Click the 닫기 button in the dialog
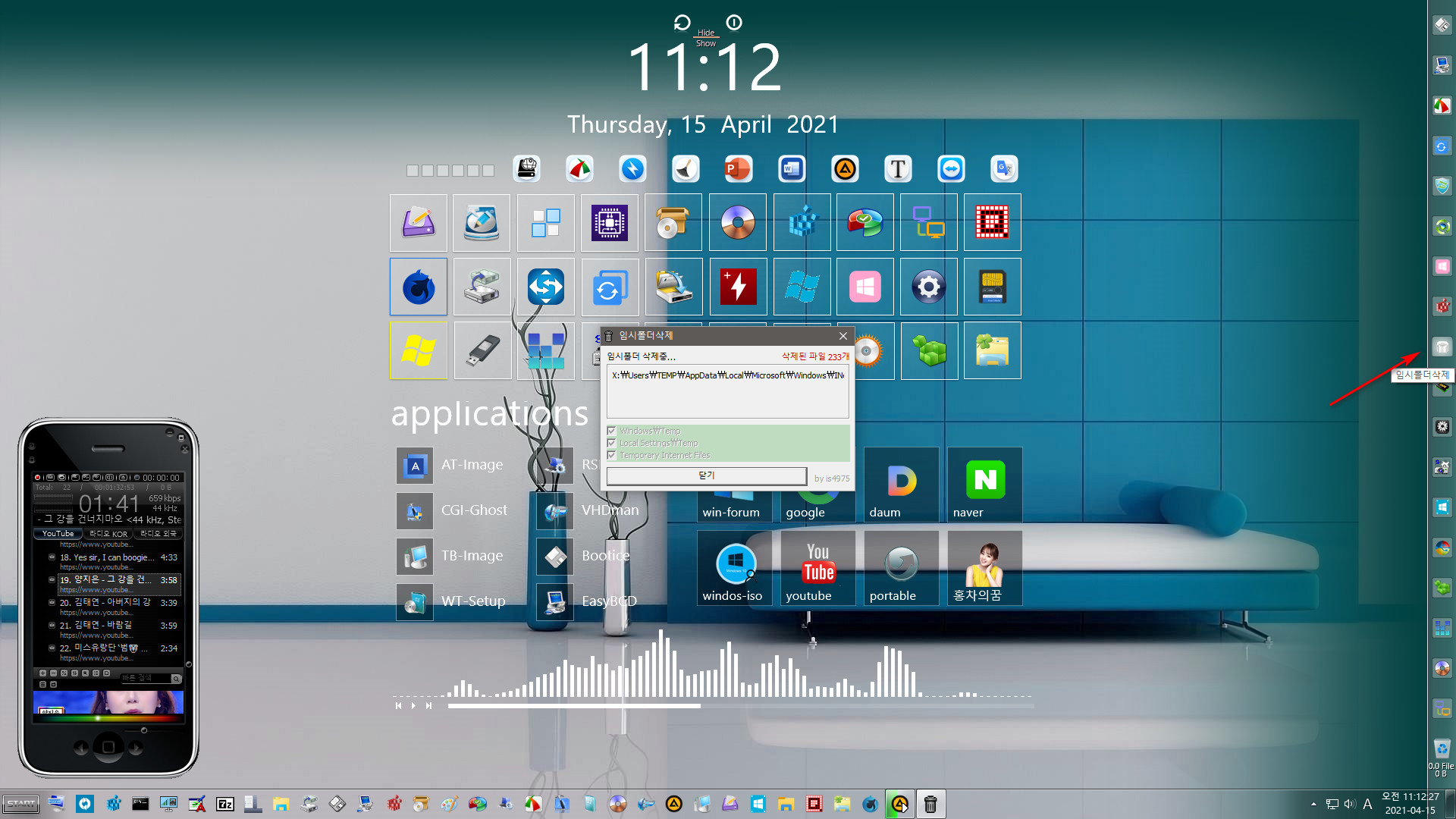This screenshot has width=1456, height=819. pos(707,475)
